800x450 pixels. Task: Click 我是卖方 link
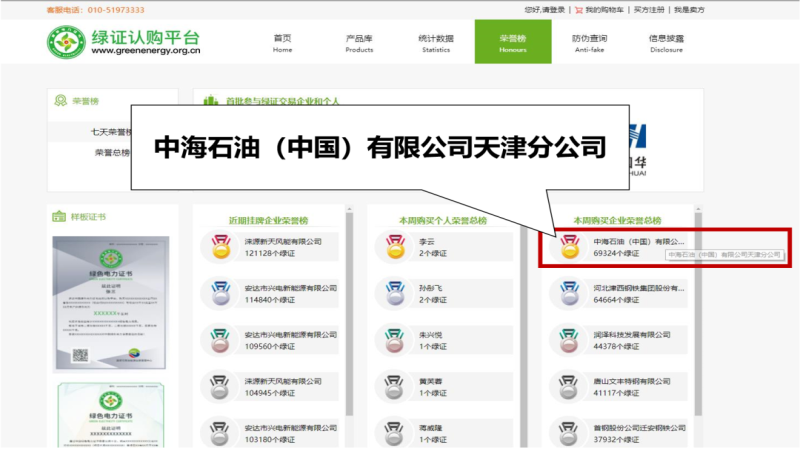689,10
